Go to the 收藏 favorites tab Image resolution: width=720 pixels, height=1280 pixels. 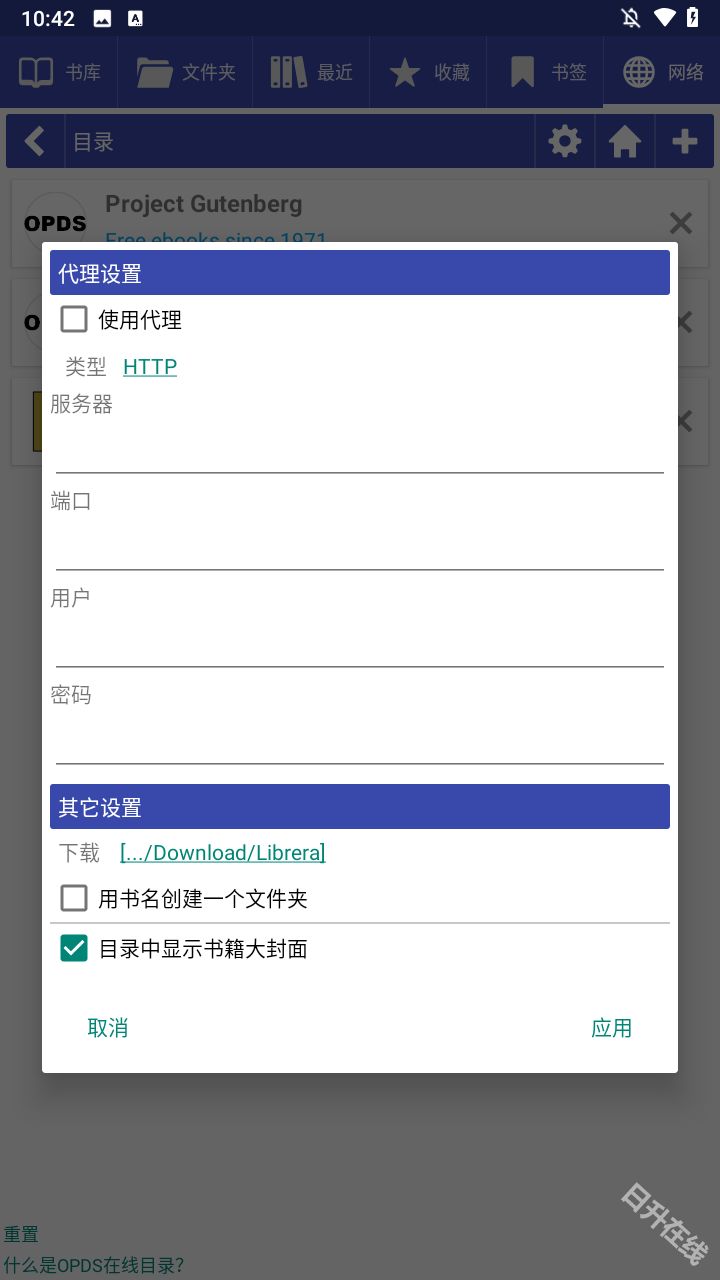pos(428,72)
